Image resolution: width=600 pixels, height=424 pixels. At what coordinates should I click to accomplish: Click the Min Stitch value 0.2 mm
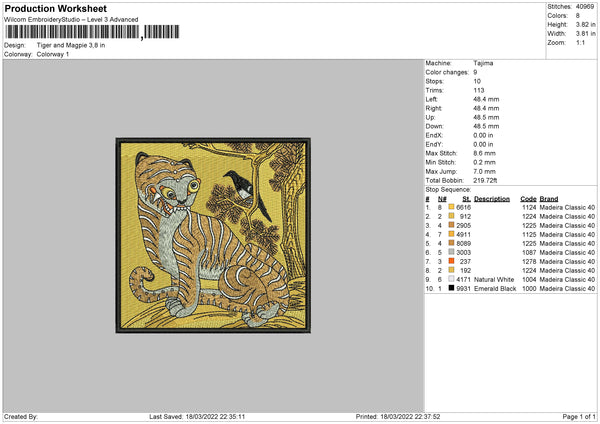point(484,162)
